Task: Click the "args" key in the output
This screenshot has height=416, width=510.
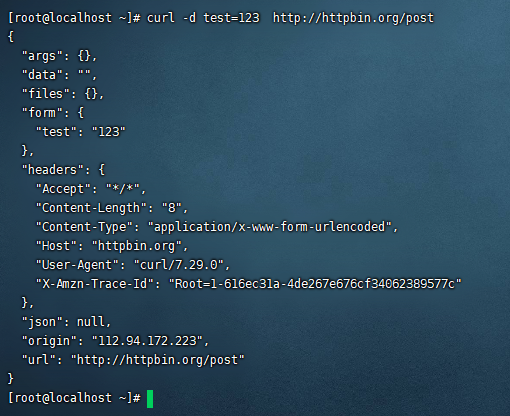Action: click(42, 56)
